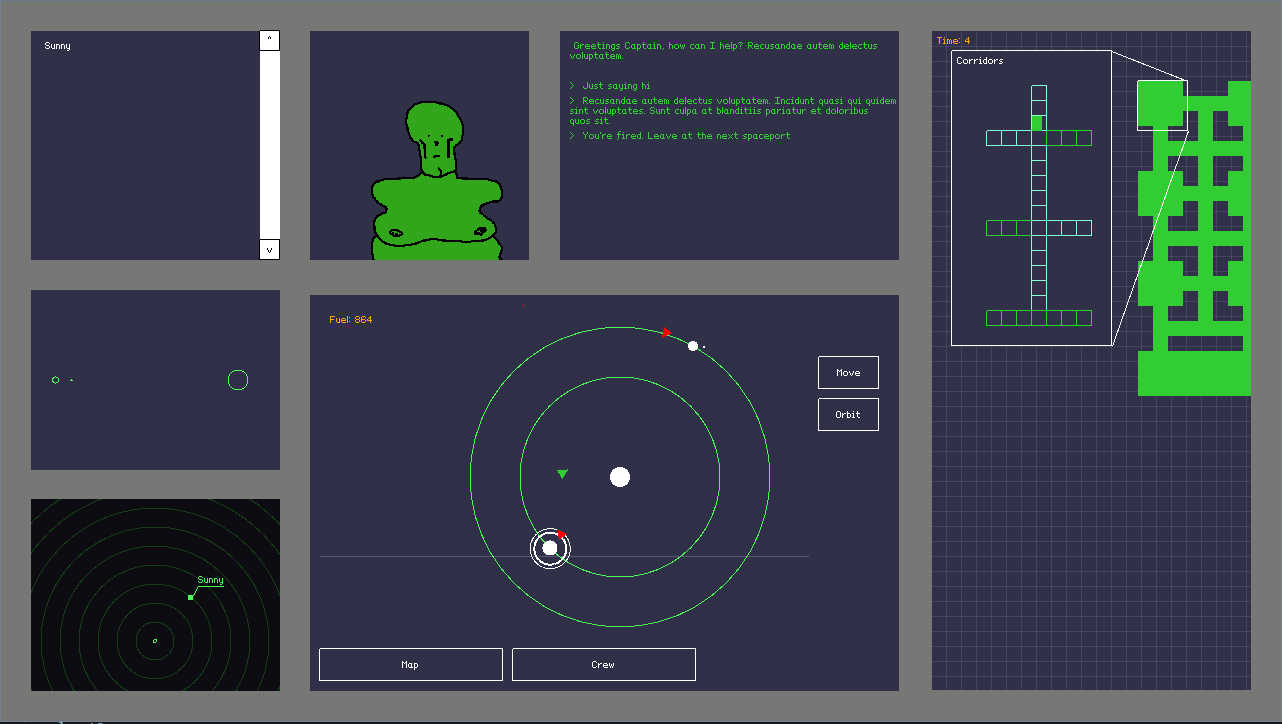Click the white scrollbar track of the Sunny list
This screenshot has width=1282, height=724.
pyautogui.click(x=269, y=145)
